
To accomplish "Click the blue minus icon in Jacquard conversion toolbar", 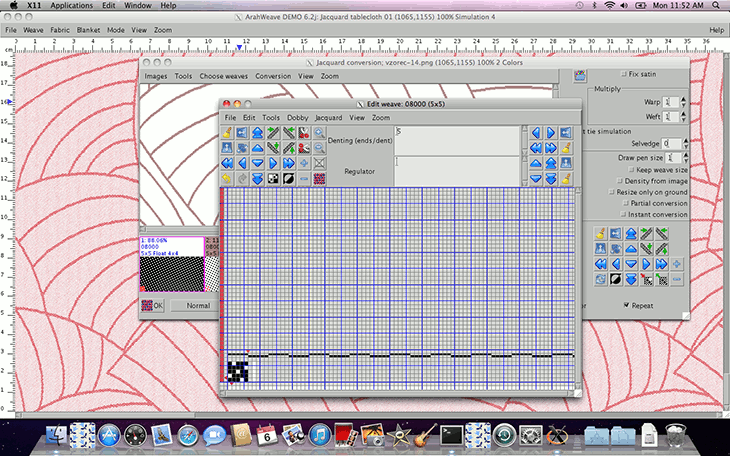I will [x=677, y=279].
